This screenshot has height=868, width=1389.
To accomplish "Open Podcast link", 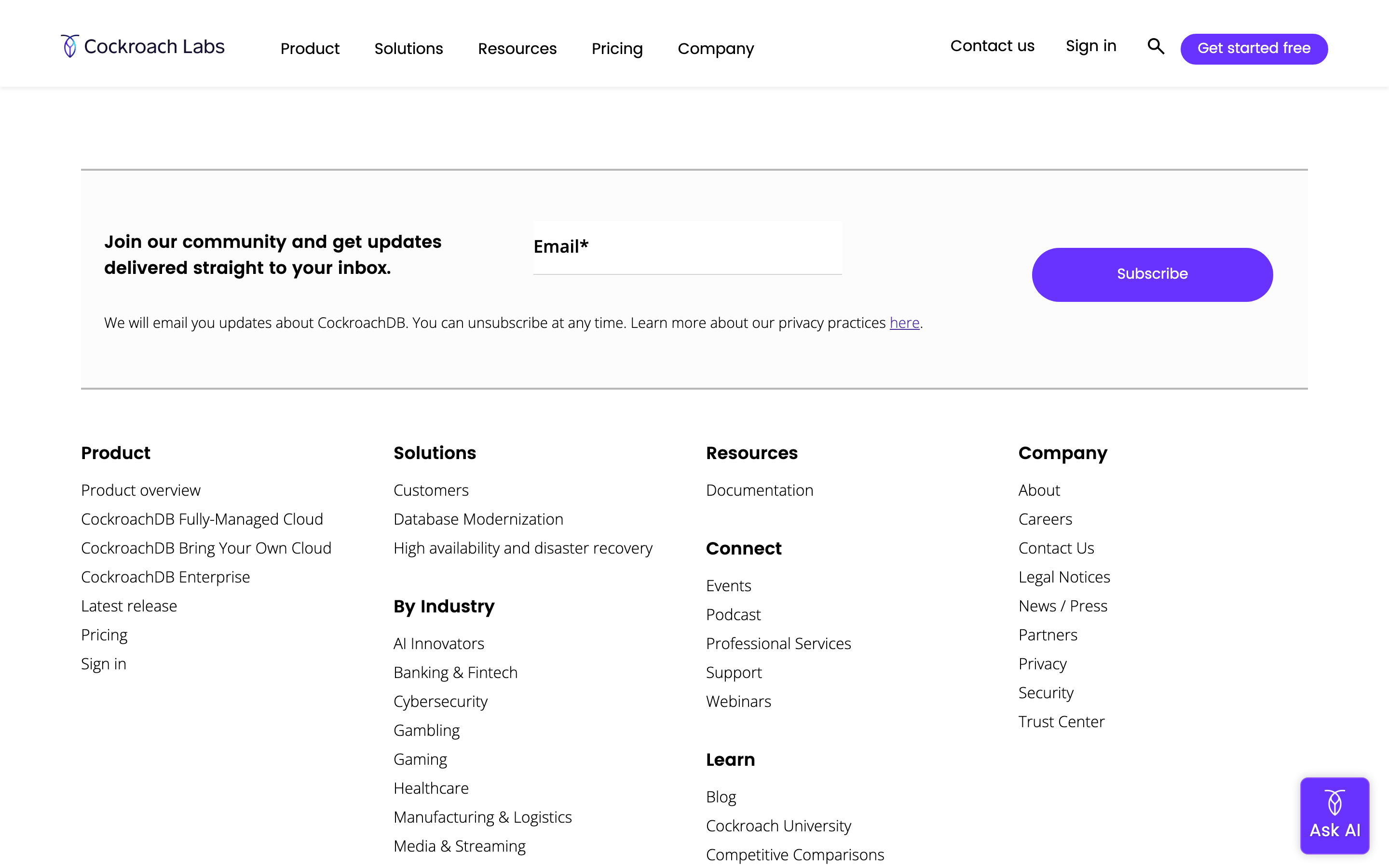I will (733, 615).
